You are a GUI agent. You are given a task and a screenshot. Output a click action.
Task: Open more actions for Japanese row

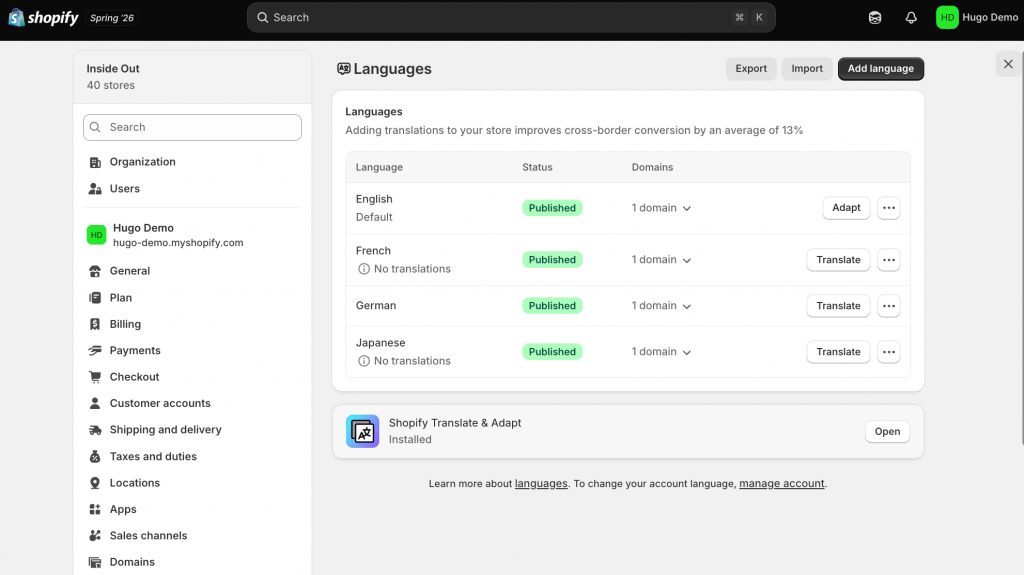pyautogui.click(x=889, y=352)
